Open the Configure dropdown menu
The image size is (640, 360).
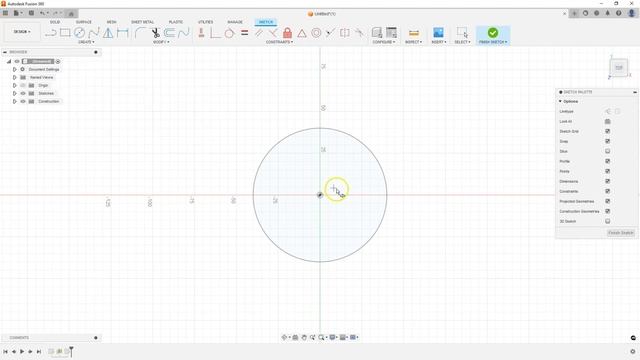coord(384,42)
